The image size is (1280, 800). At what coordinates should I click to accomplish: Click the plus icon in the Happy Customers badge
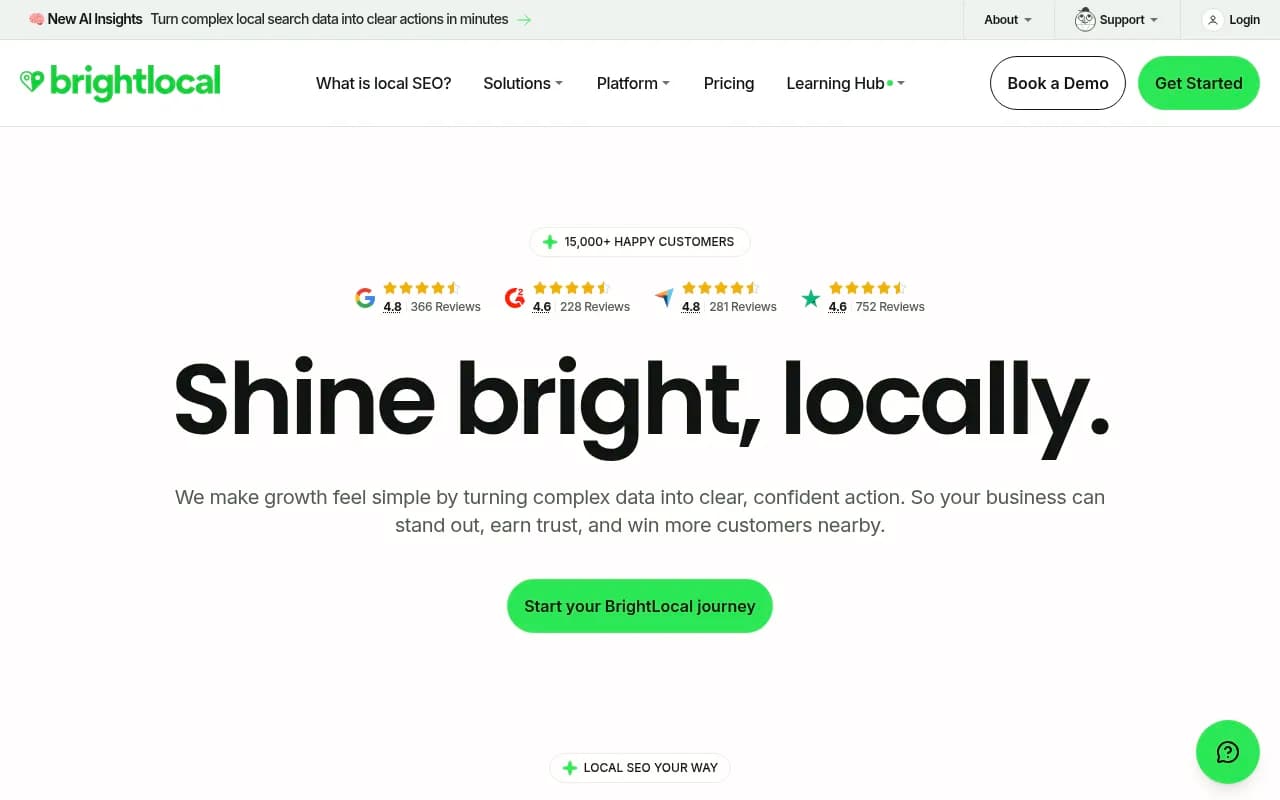click(x=549, y=241)
